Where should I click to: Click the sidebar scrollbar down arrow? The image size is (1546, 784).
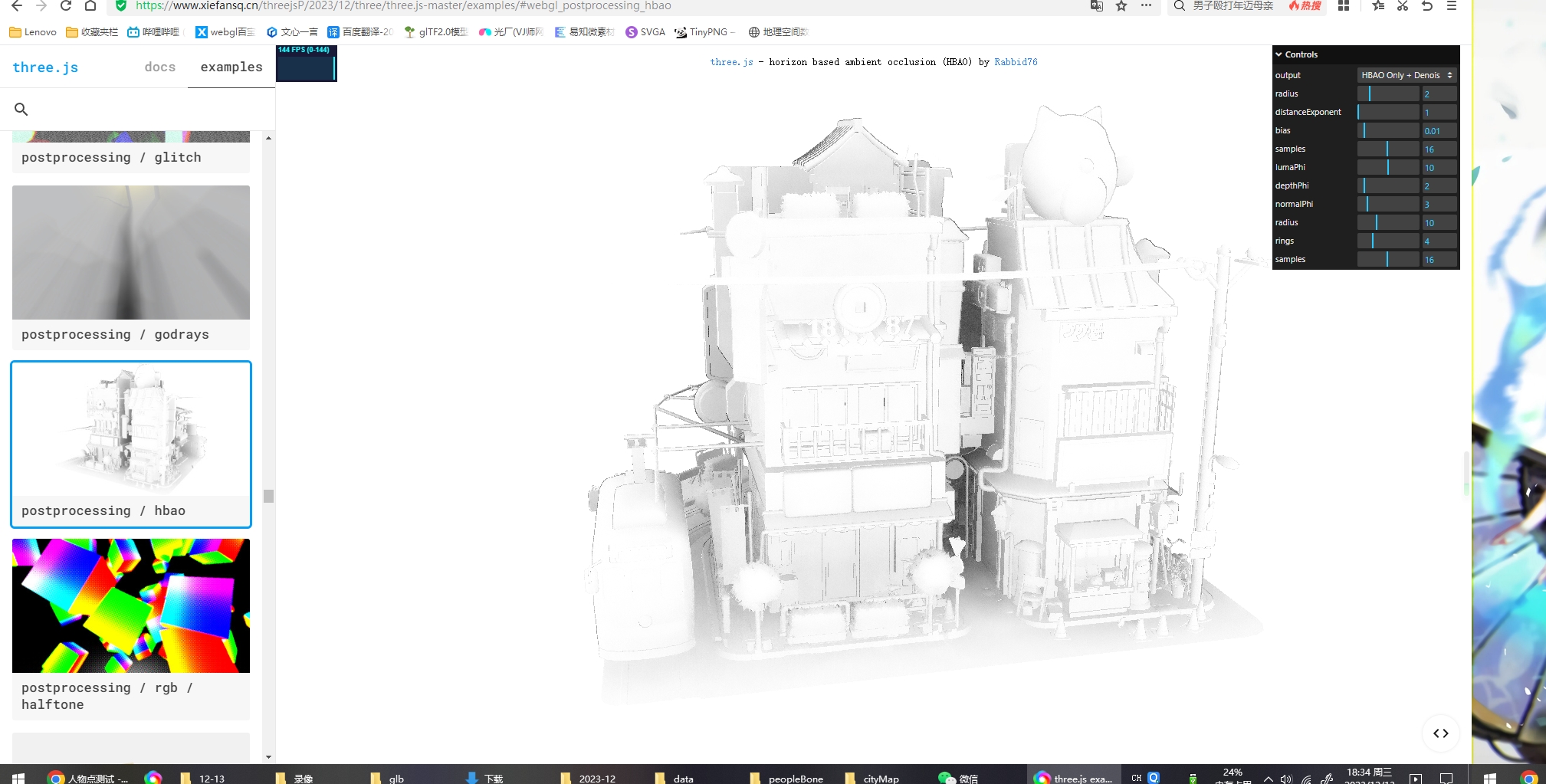(268, 757)
